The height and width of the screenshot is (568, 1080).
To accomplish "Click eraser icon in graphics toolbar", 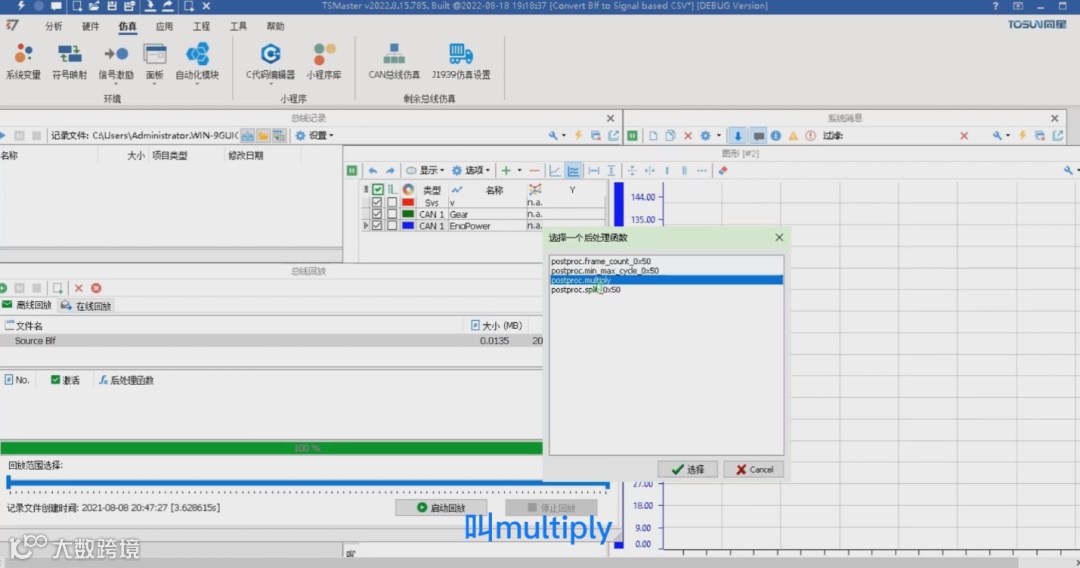I will pos(723,171).
